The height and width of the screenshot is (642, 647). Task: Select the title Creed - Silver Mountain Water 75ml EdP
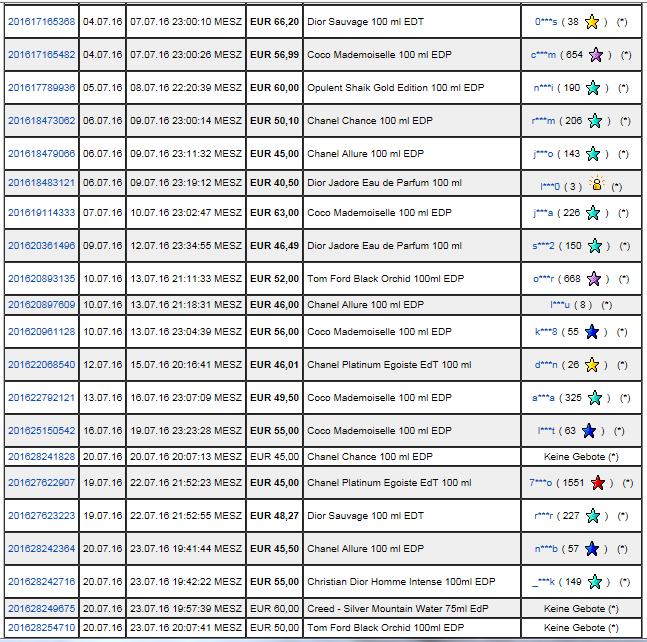click(398, 609)
